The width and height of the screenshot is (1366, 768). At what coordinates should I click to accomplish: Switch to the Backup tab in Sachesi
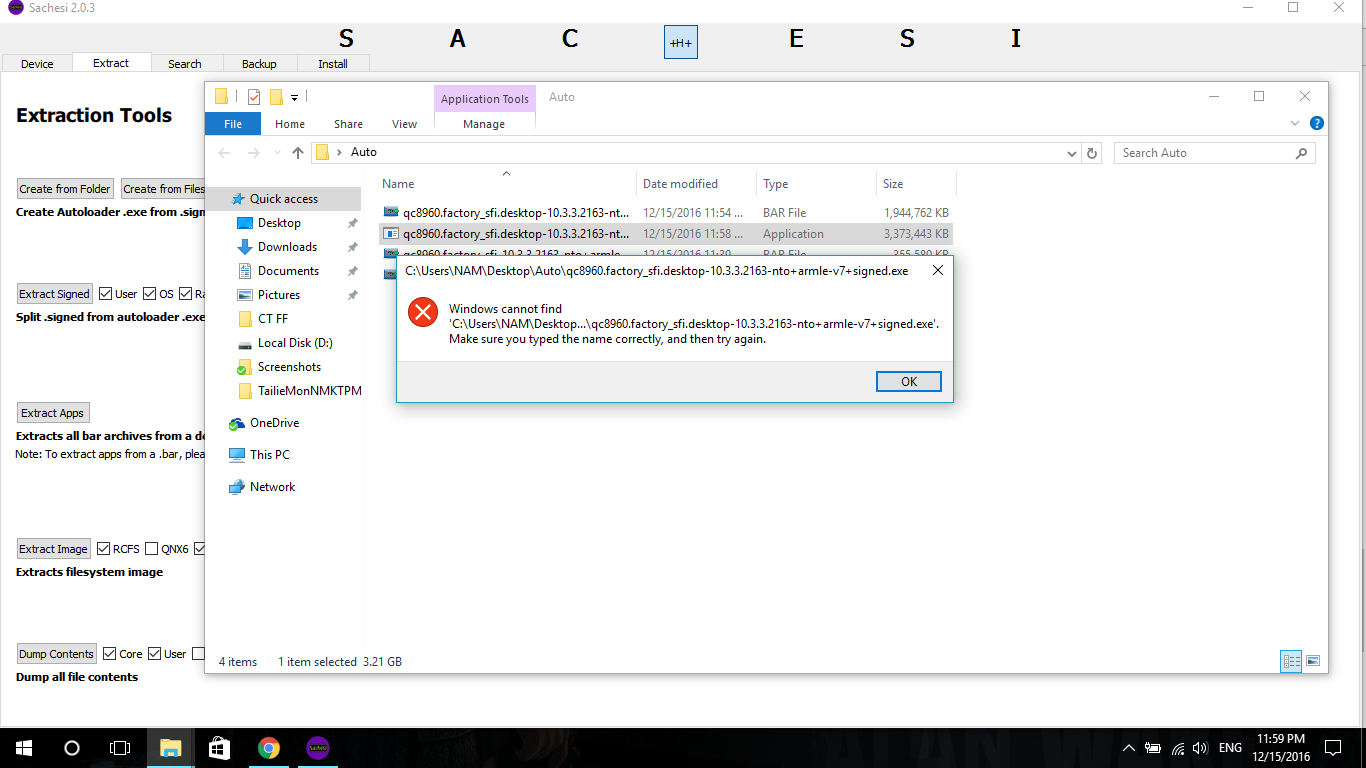(259, 64)
